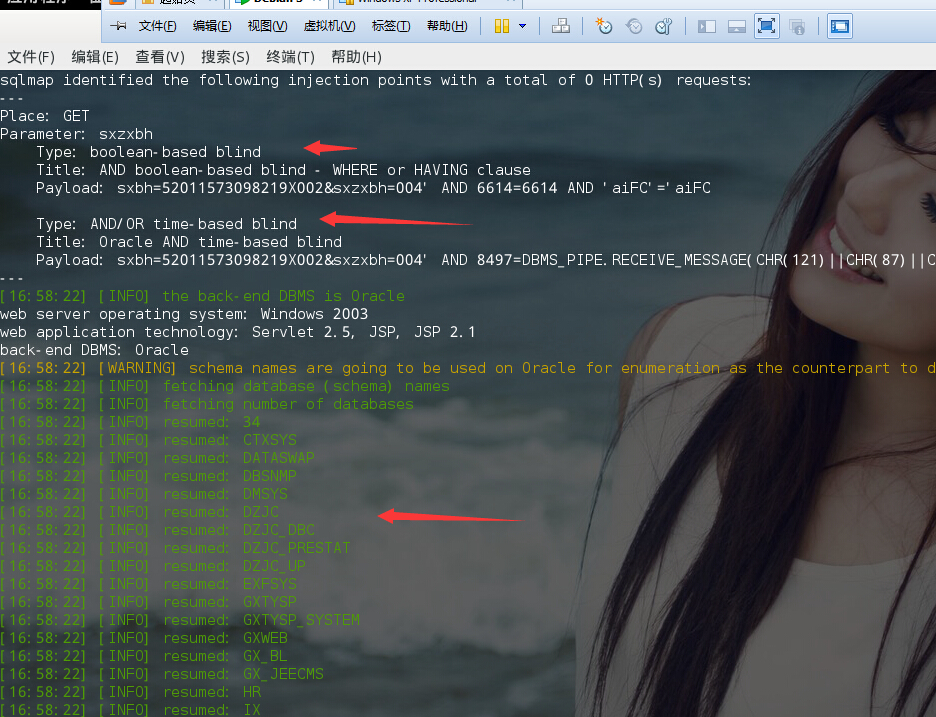Click 'Type: boolean-based blind' text
Viewport: 936px width, 717px height.
point(149,152)
